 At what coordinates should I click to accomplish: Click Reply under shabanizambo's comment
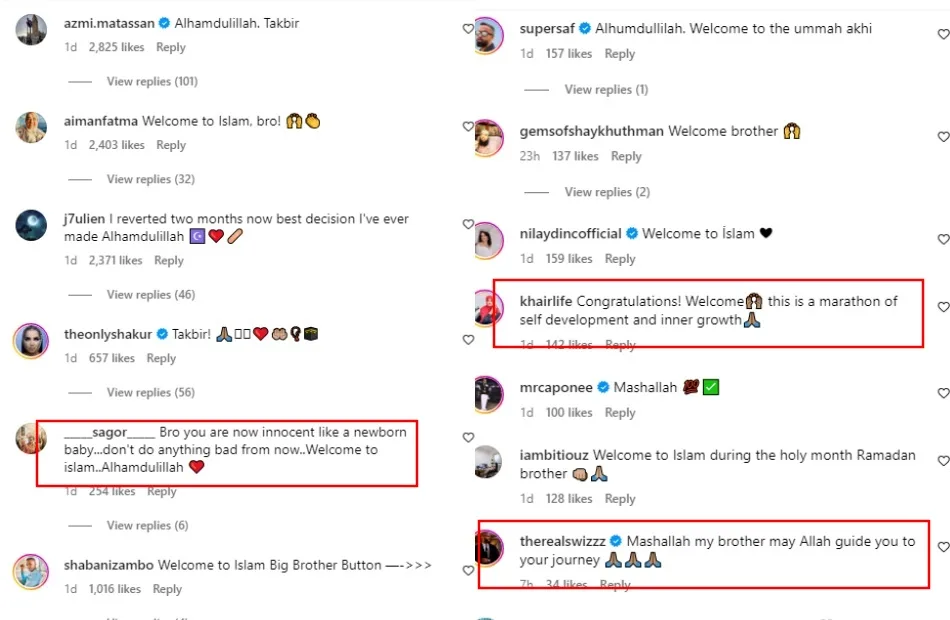167,589
